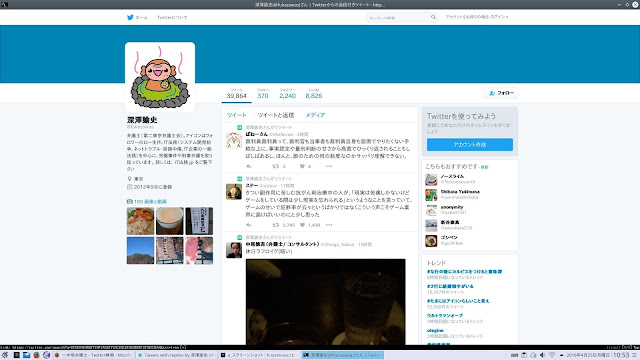The height and width of the screenshot is (360, 640).
Task: Click the フォロー follow button
Action: click(x=501, y=93)
